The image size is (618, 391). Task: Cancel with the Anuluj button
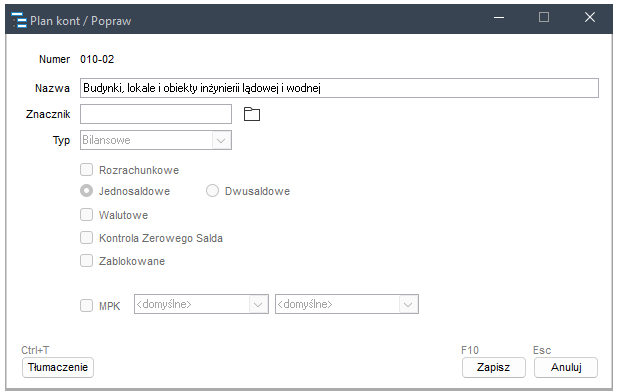click(x=566, y=367)
